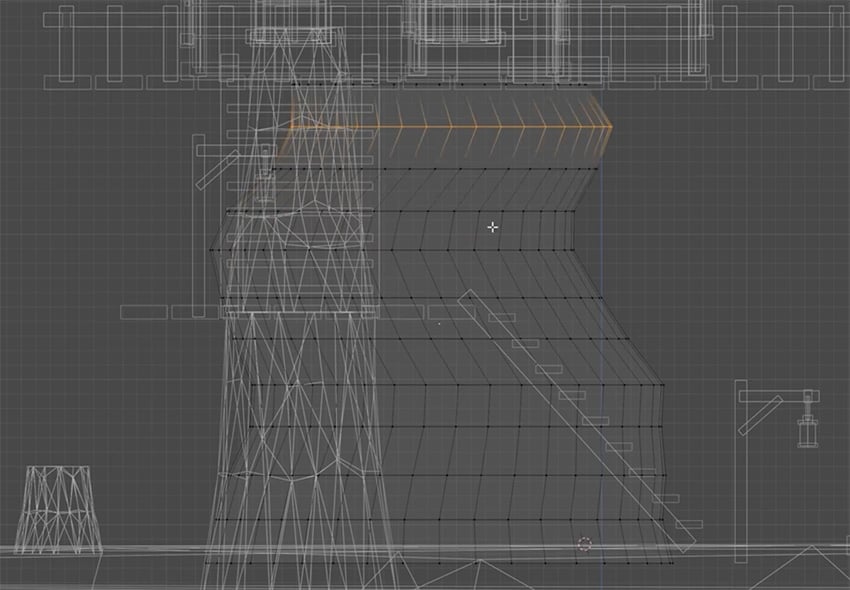Select the orange highlighted edge loop
Image resolution: width=850 pixels, height=590 pixels.
tap(450, 127)
